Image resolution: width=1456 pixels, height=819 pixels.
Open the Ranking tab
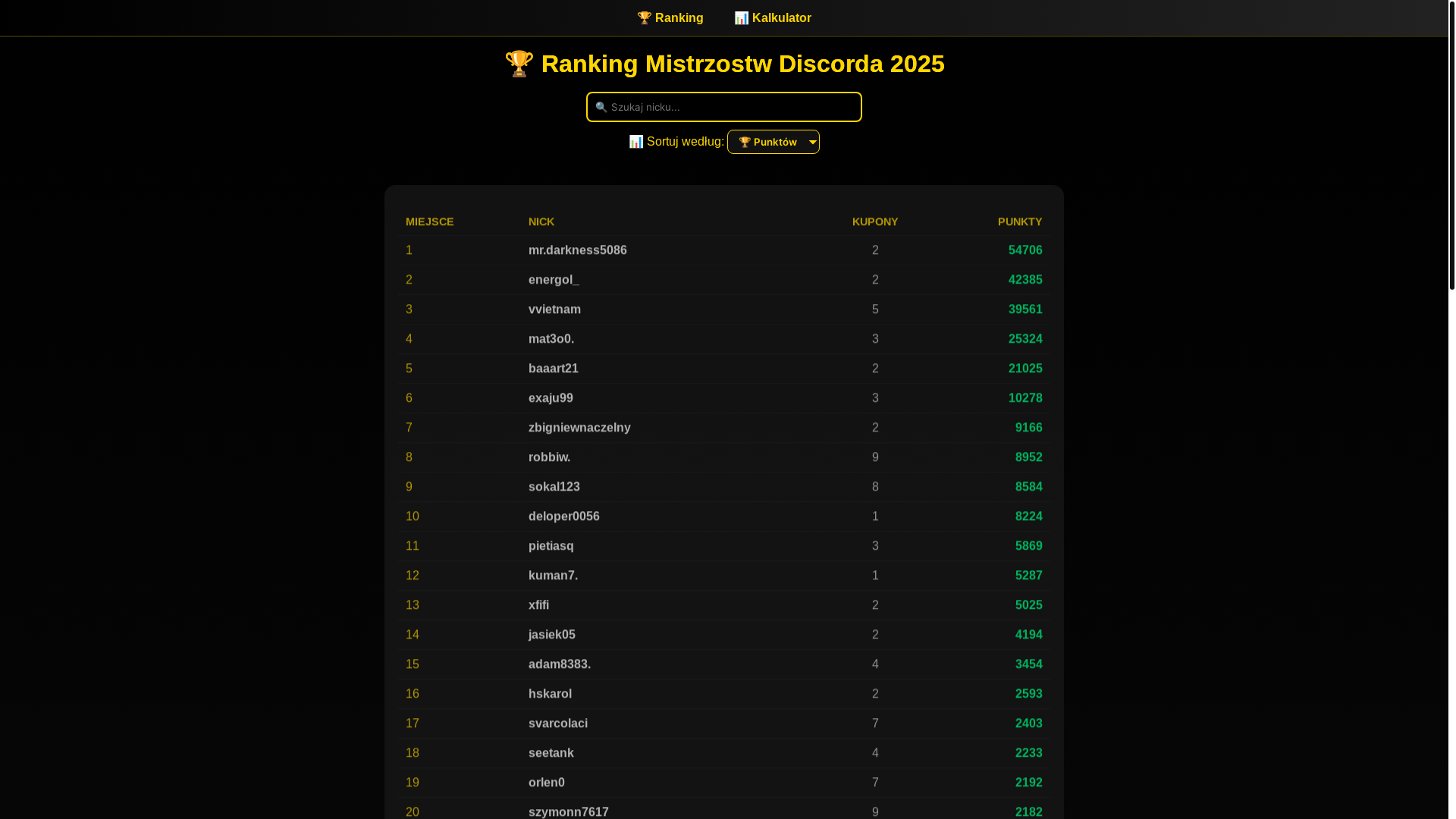click(x=670, y=17)
